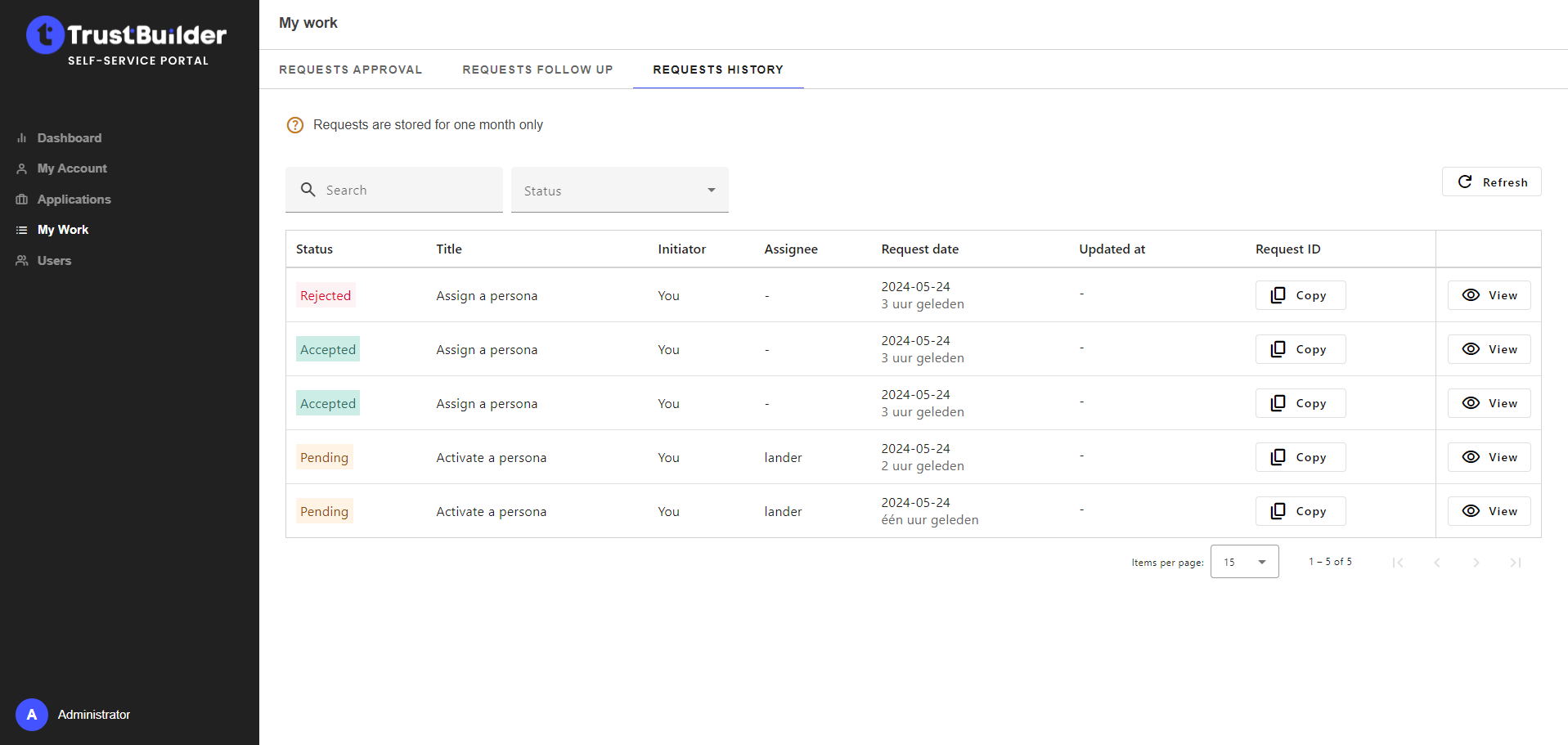View the last Pending Activate a persona request
The width and height of the screenshot is (1568, 745).
1489,511
